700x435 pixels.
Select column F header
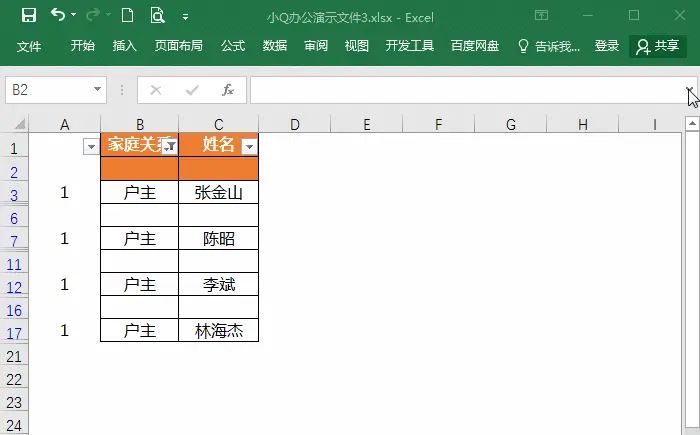(x=438, y=125)
